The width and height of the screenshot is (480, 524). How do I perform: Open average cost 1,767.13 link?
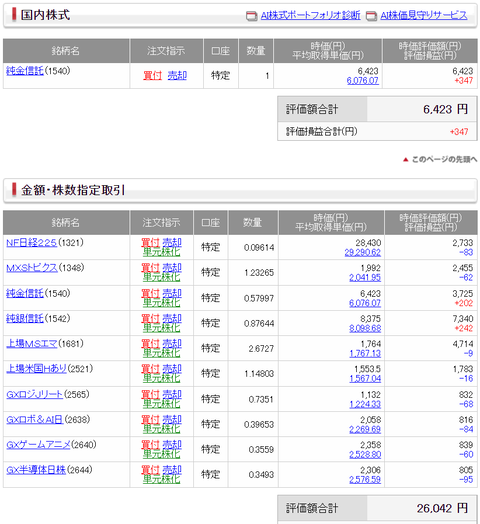point(365,354)
